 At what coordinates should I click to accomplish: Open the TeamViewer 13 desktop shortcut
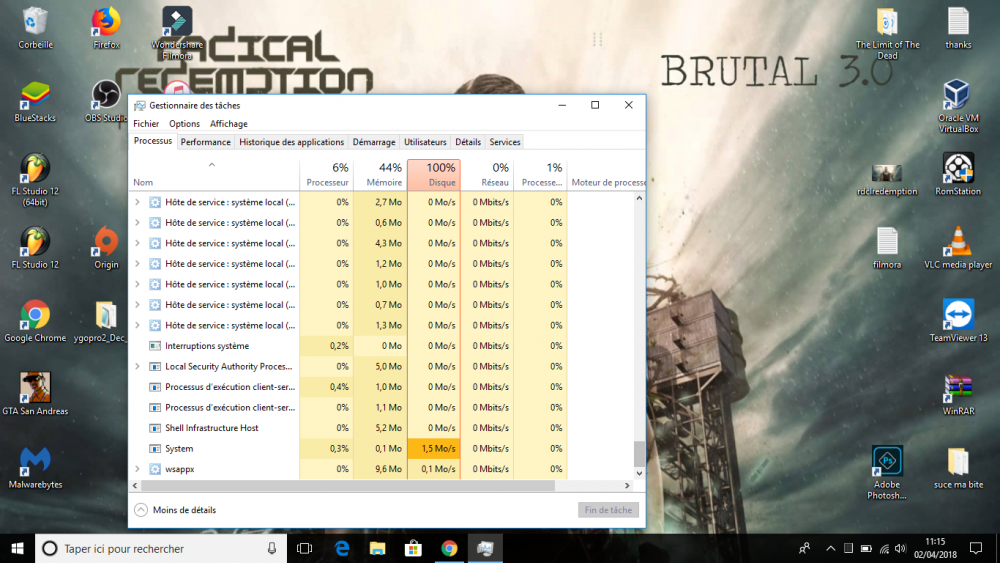(958, 314)
